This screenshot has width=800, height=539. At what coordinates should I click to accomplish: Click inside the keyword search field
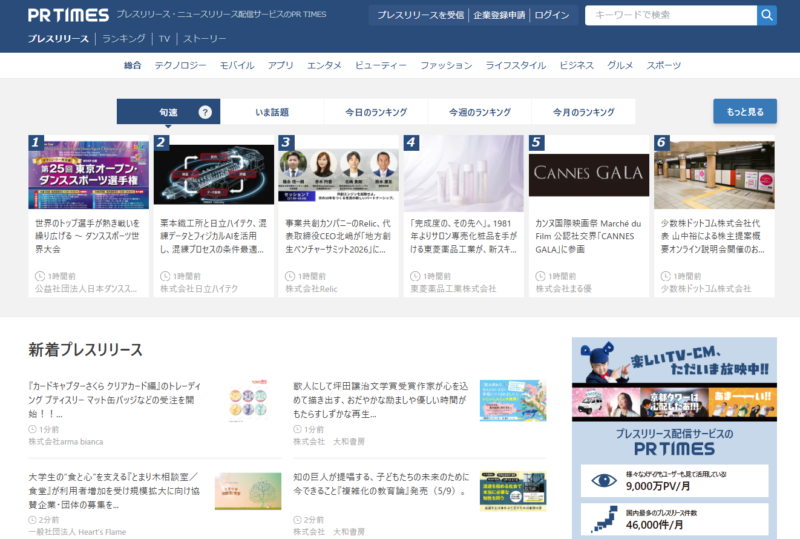click(x=671, y=15)
